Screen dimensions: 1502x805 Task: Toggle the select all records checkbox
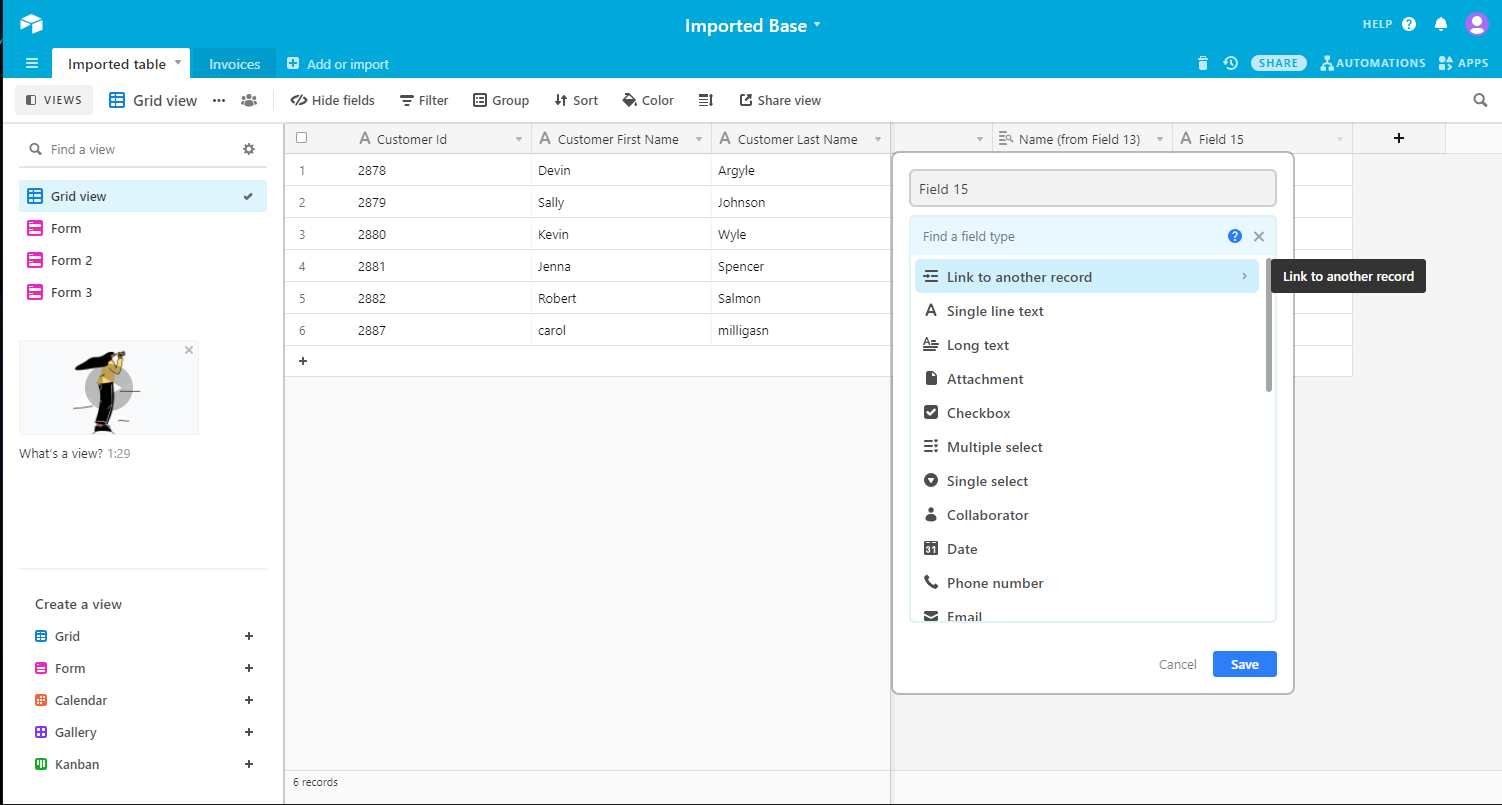pos(302,138)
